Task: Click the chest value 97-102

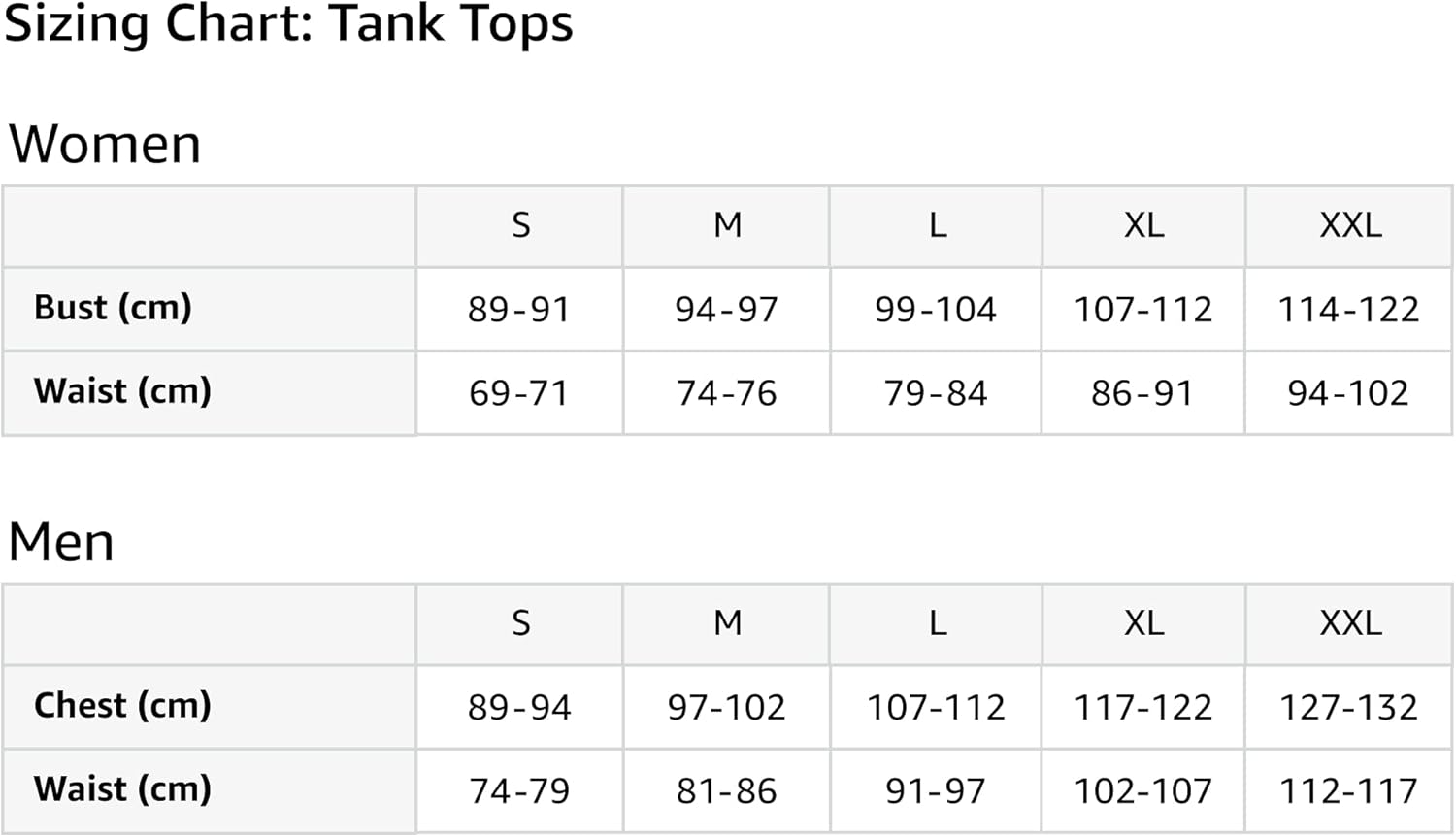Action: tap(726, 708)
